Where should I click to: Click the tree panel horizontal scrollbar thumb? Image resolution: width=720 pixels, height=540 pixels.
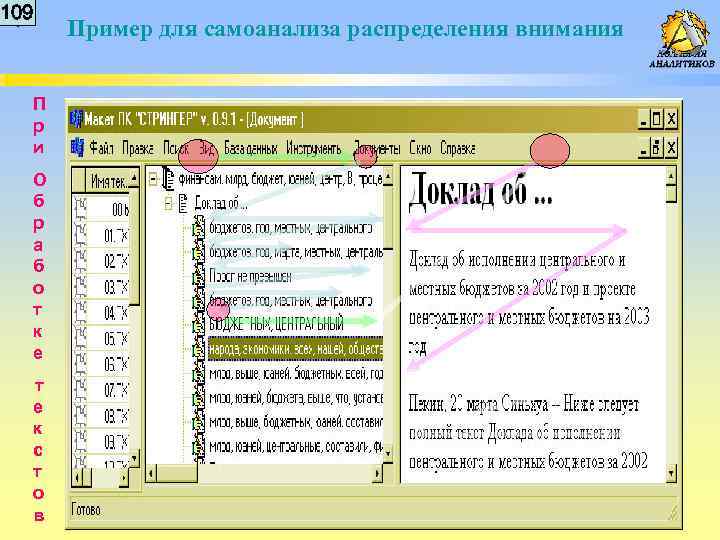click(x=177, y=473)
